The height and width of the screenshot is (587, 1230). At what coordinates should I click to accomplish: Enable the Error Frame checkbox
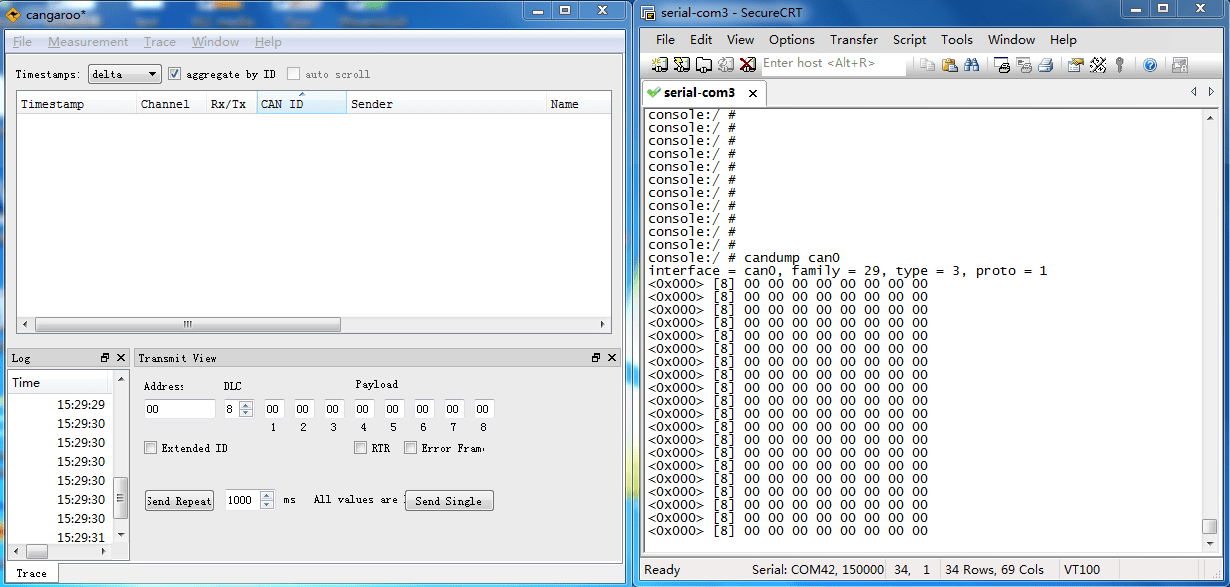(x=411, y=448)
